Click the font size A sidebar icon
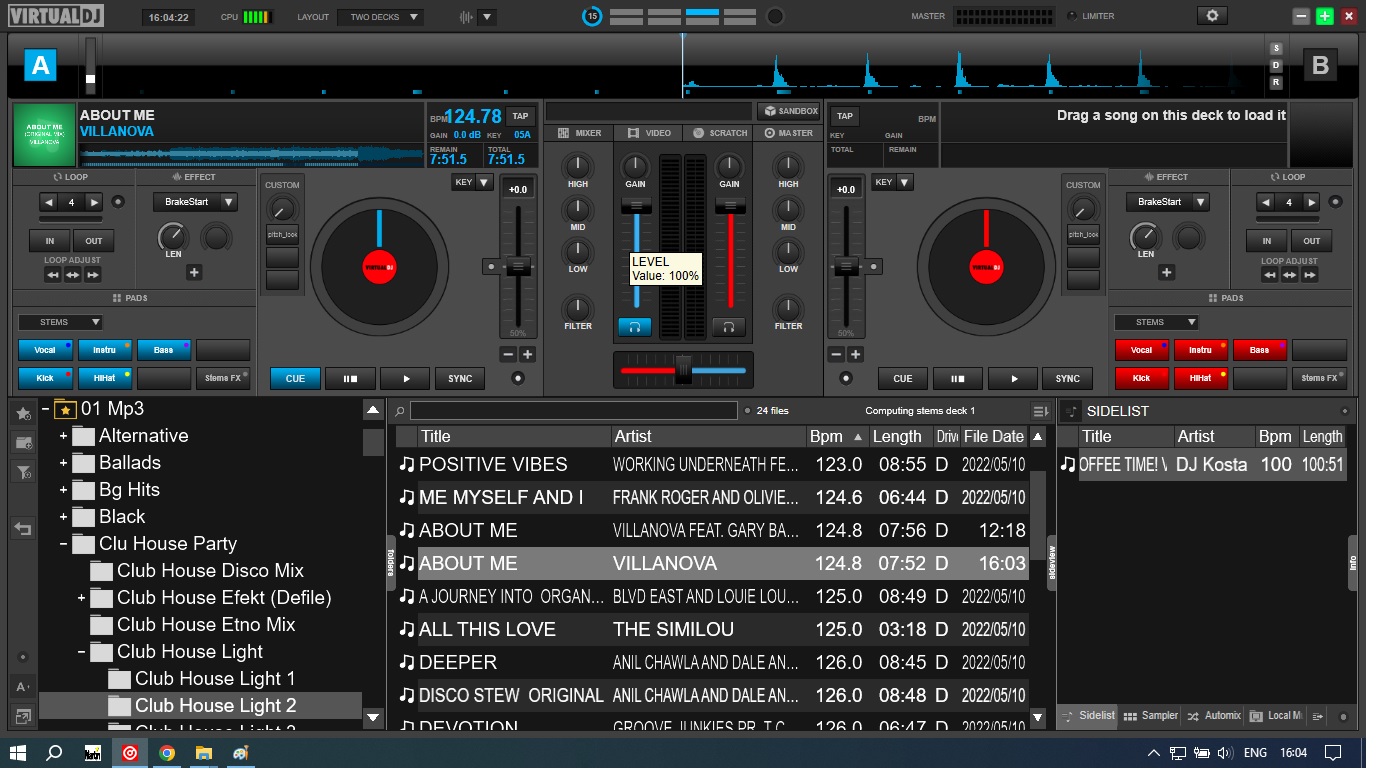 [23, 687]
